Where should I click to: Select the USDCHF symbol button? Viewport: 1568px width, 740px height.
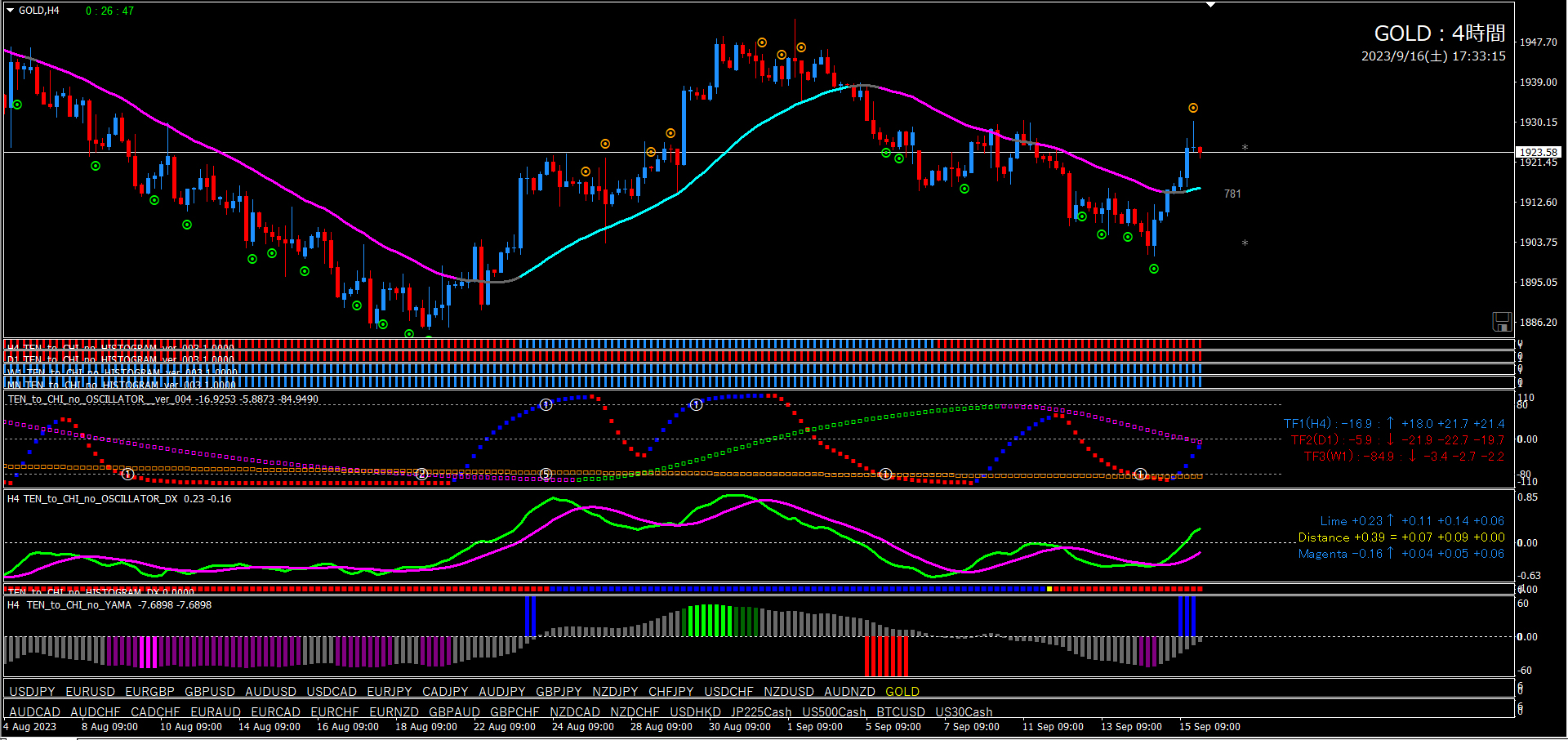tap(728, 692)
